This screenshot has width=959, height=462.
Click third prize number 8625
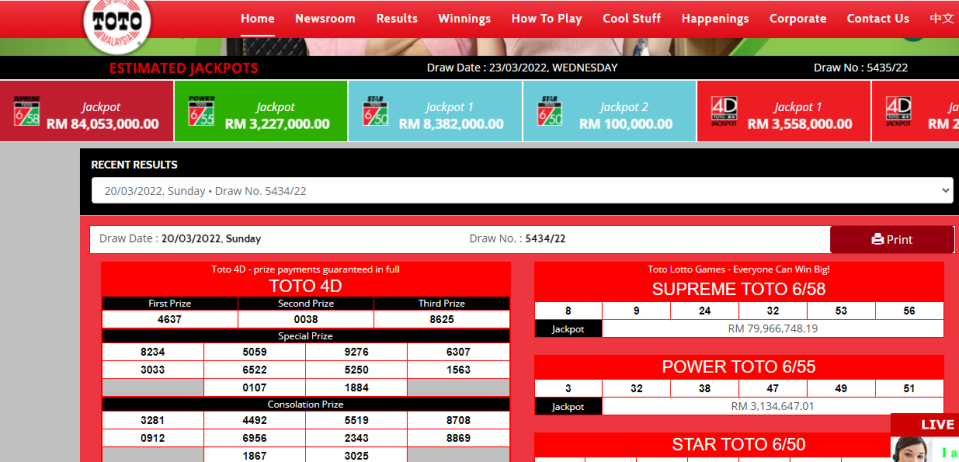442,319
